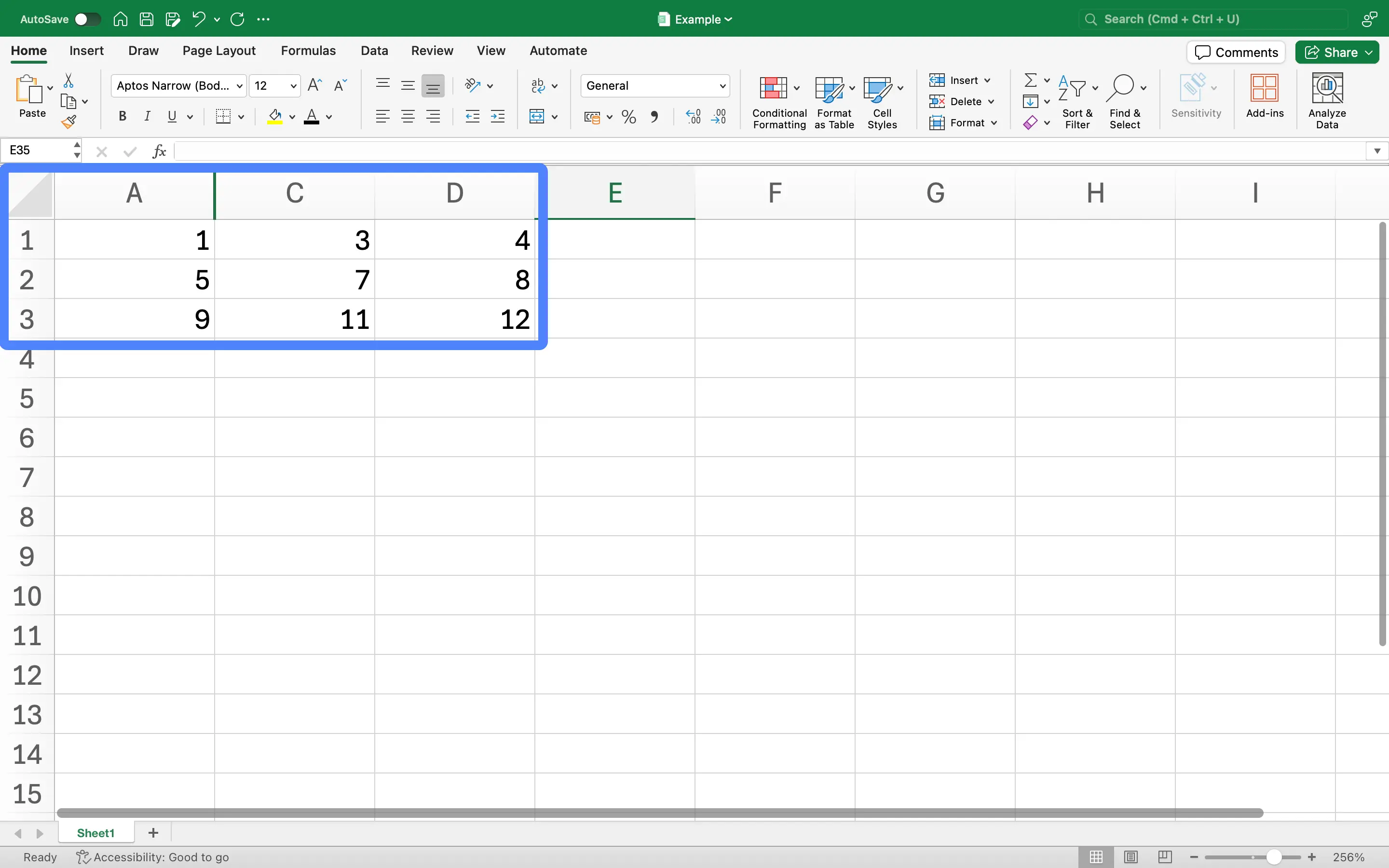Toggle Middle Align
1389x868 pixels.
408,85
